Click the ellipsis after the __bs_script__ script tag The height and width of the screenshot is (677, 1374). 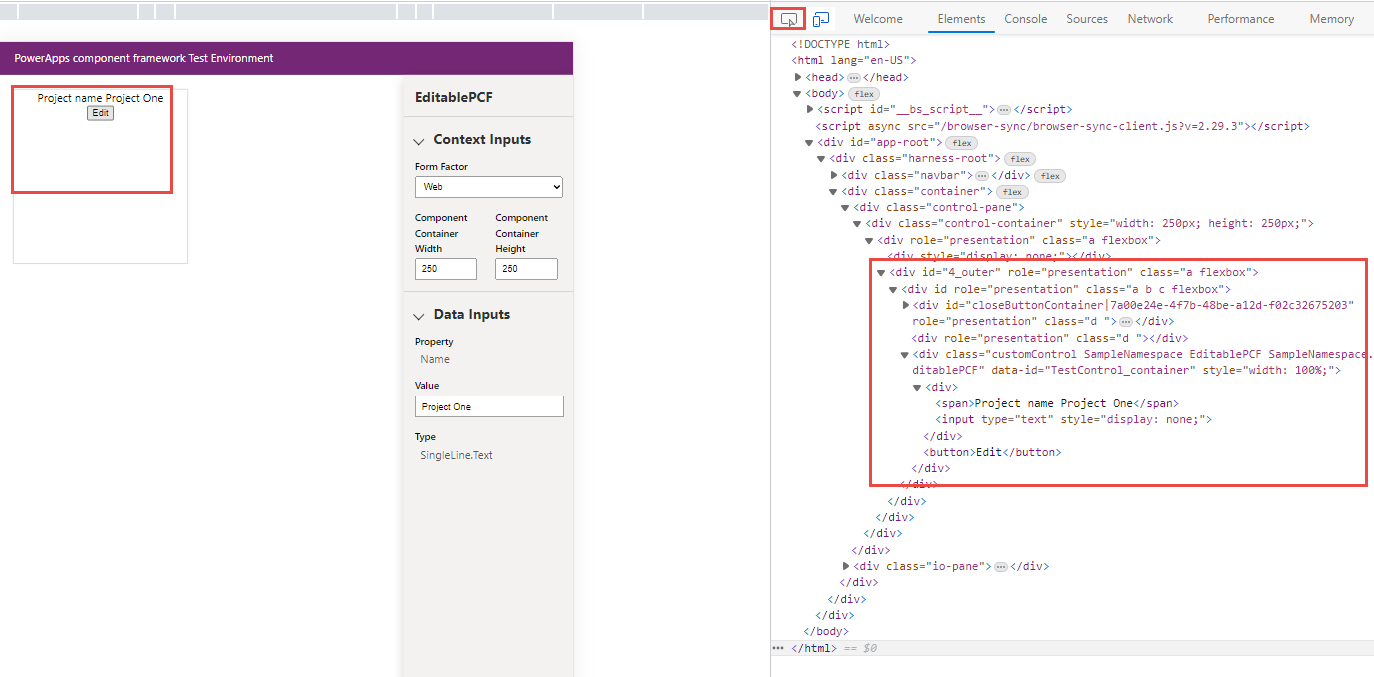[1005, 109]
